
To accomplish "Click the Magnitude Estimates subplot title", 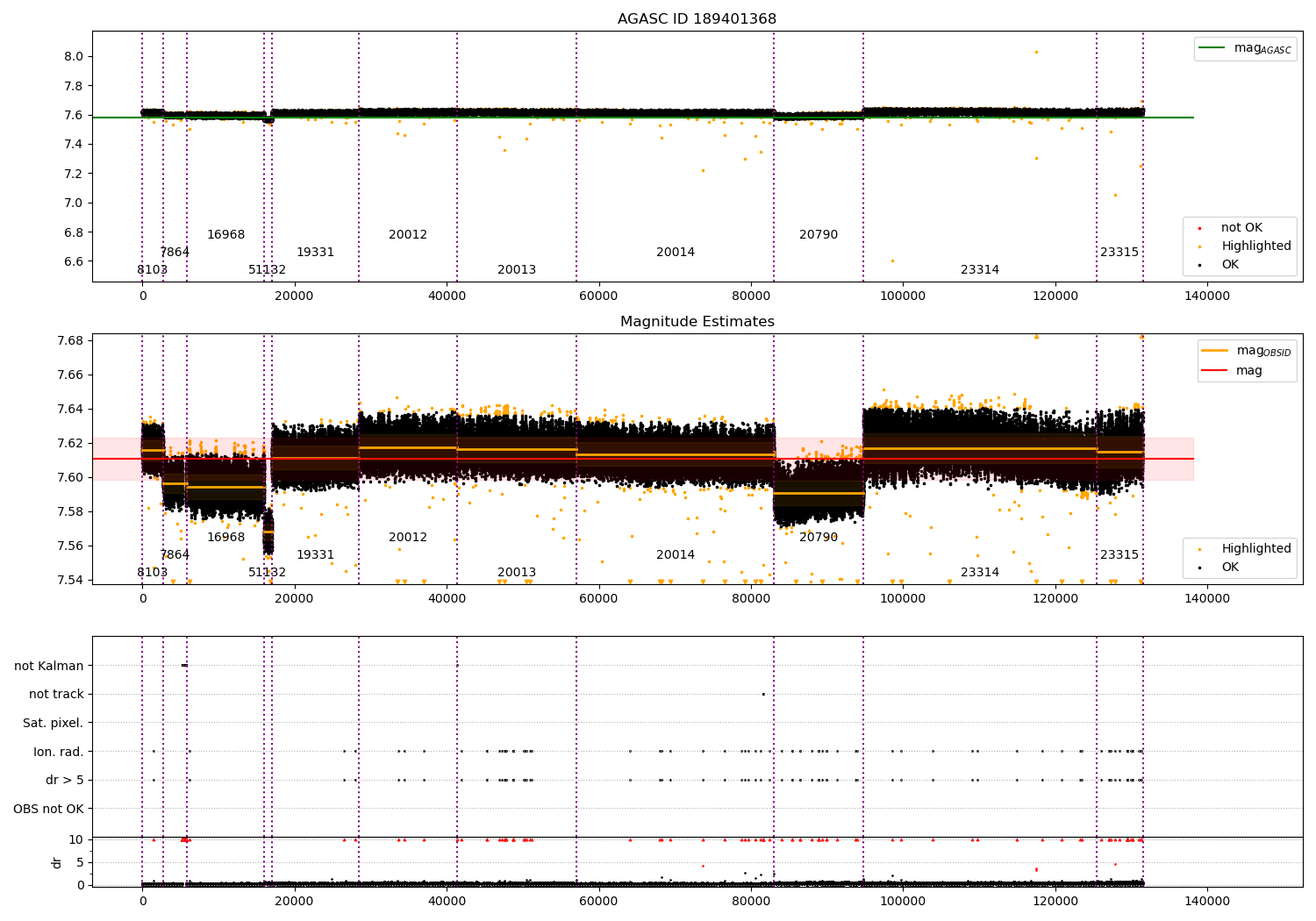I will tap(697, 322).
